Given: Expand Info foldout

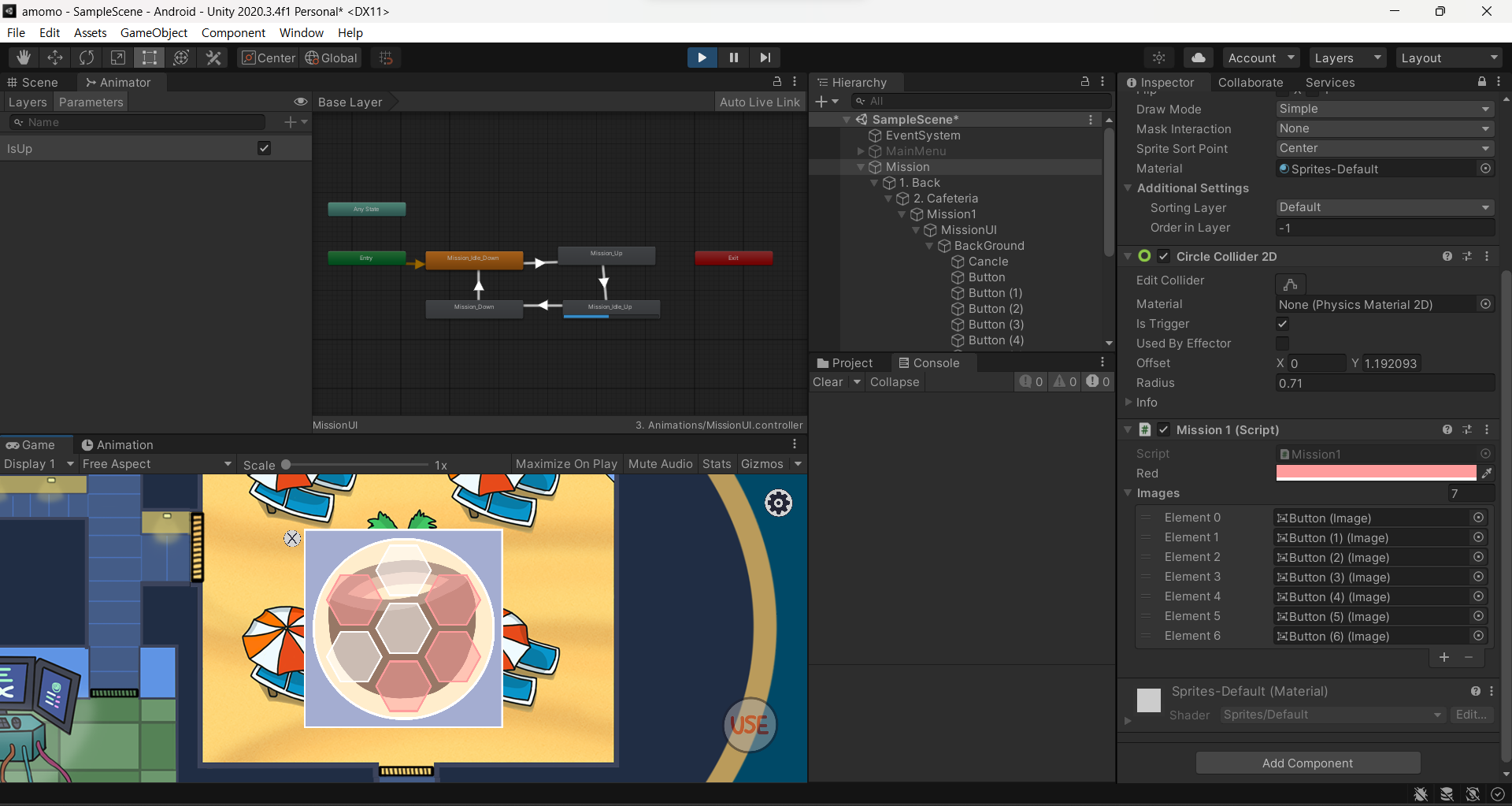Looking at the screenshot, I should click(1128, 403).
